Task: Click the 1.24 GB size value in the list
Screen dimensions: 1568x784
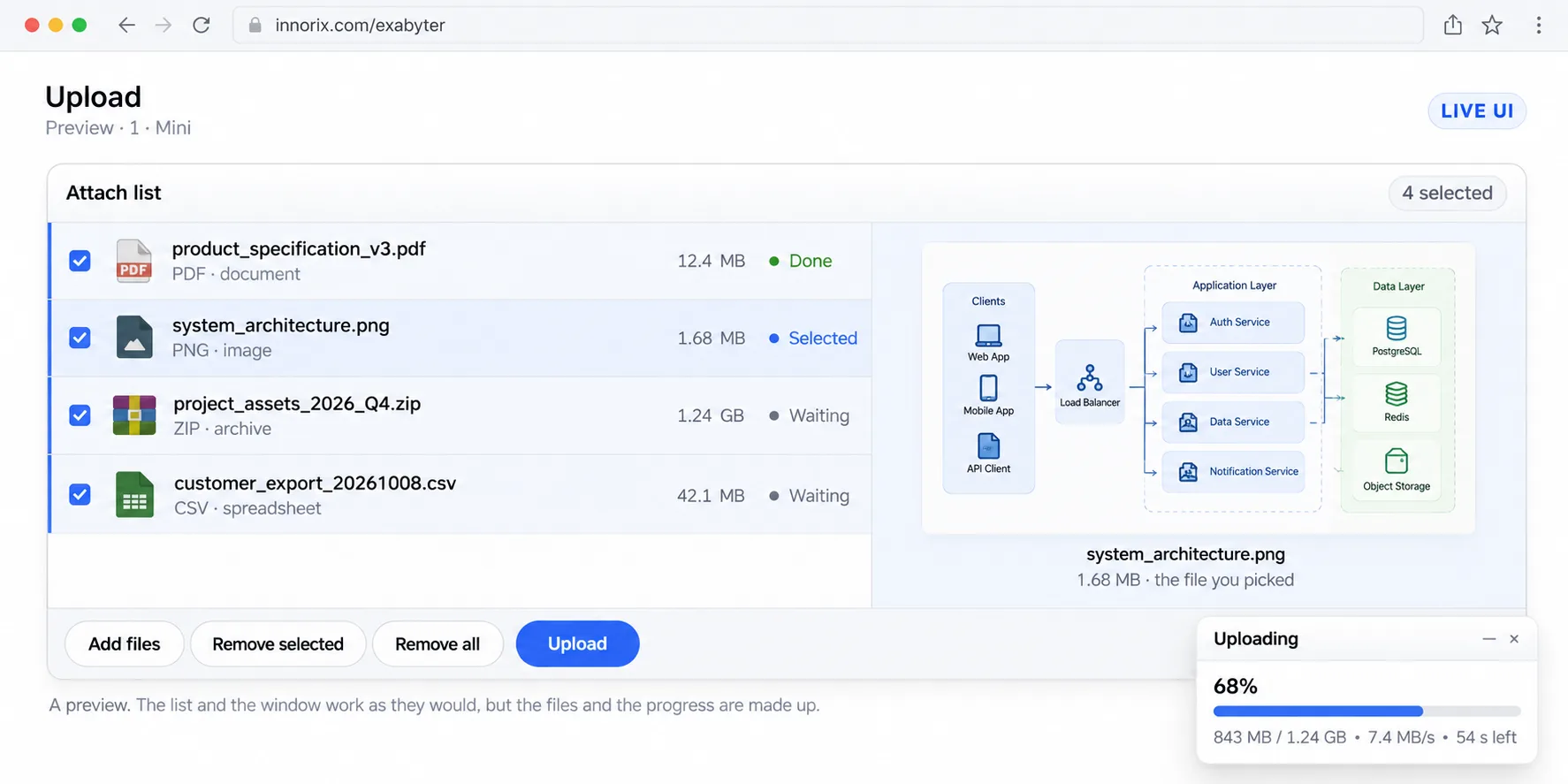Action: click(711, 415)
